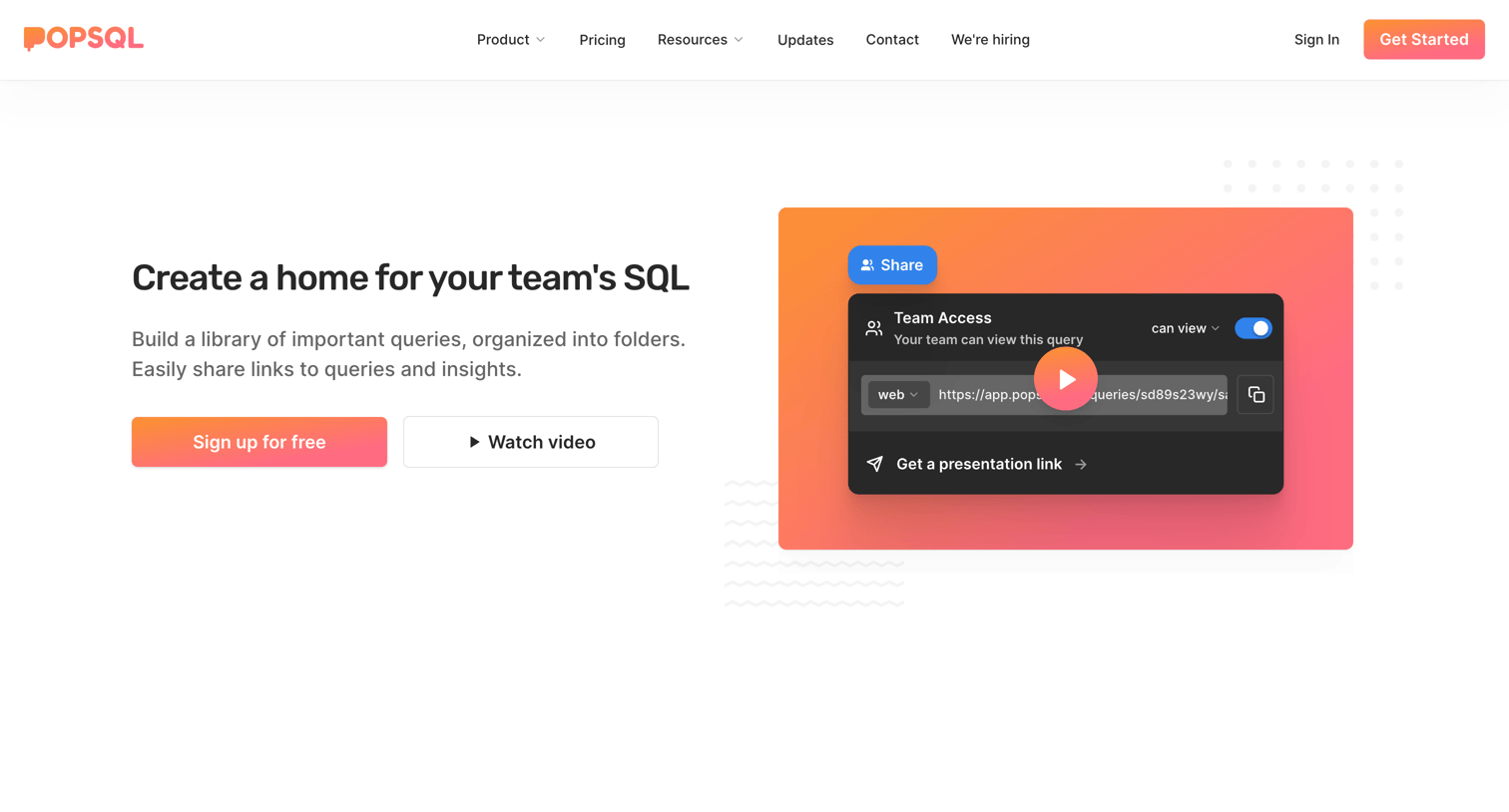Click the arrow next to presentation link
This screenshot has height=812, width=1509.
1081,465
